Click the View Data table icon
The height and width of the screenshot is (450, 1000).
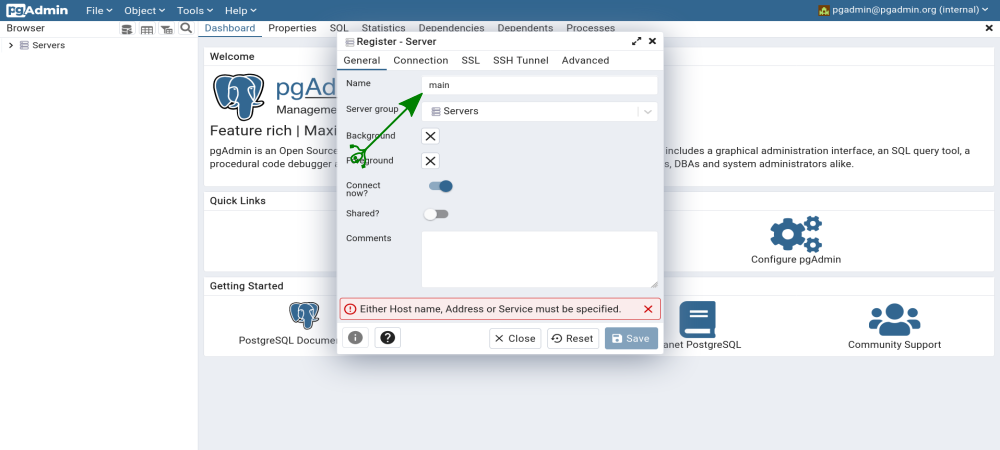[147, 29]
